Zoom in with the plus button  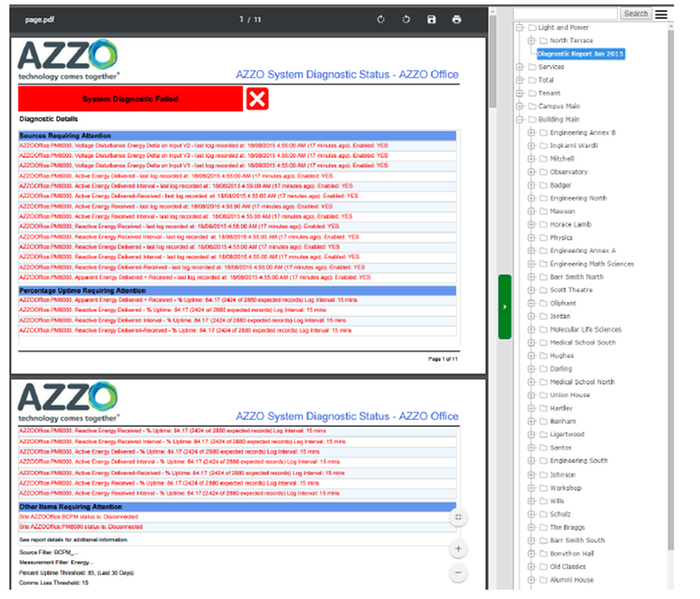(458, 549)
